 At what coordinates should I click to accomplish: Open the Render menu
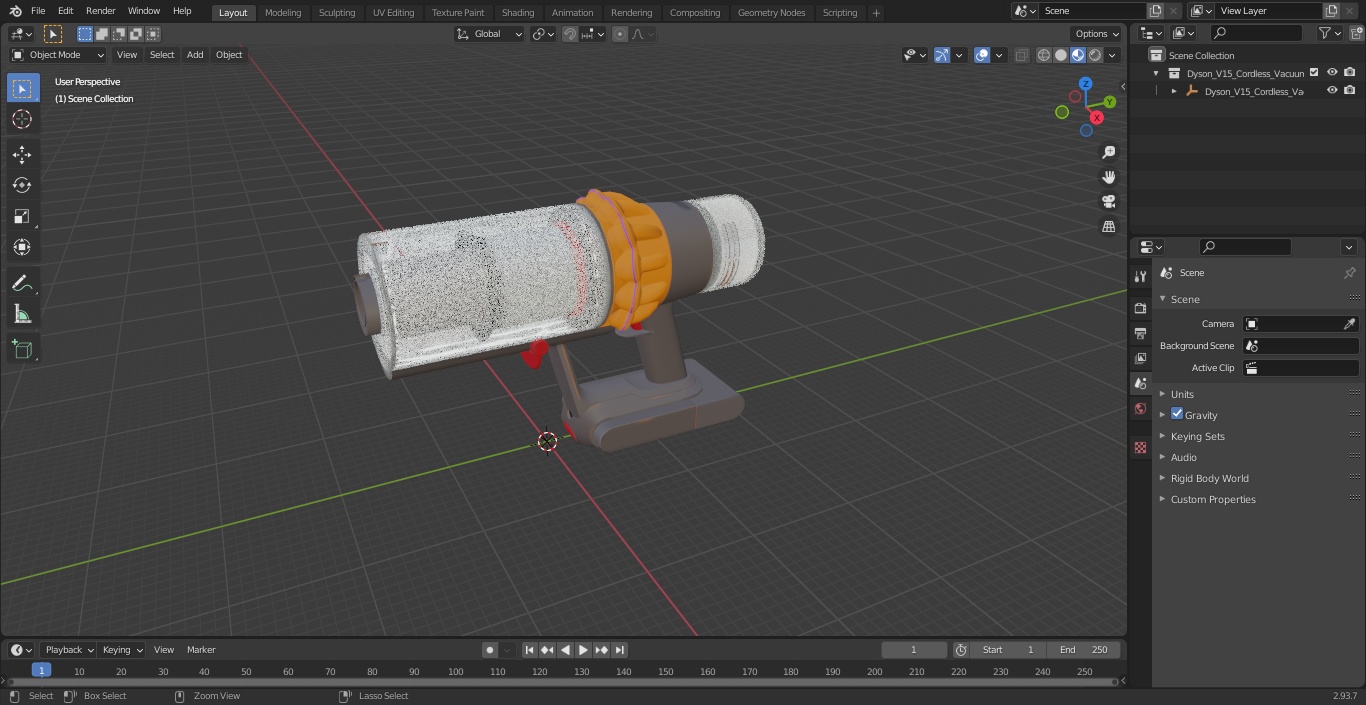[x=101, y=11]
